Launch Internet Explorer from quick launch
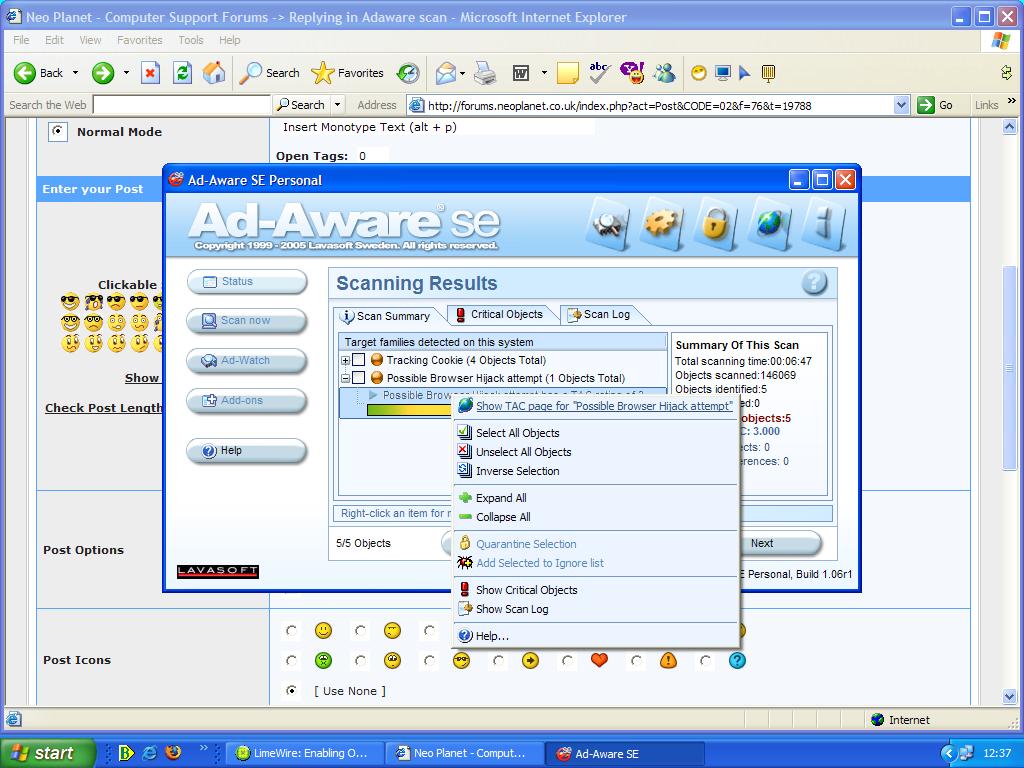This screenshot has width=1024, height=768. coord(150,752)
